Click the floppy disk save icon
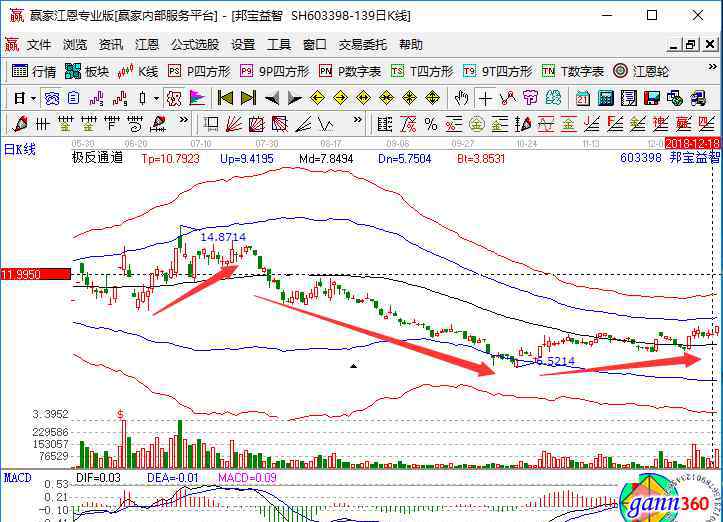Image resolution: width=723 pixels, height=522 pixels. [x=652, y=98]
